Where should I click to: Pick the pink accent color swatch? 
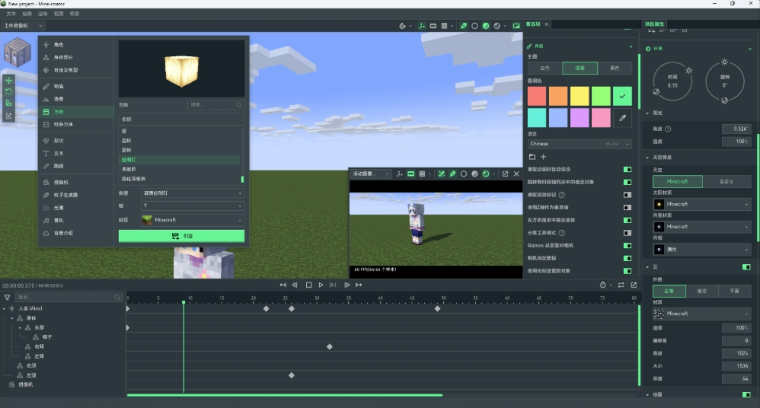(601, 118)
